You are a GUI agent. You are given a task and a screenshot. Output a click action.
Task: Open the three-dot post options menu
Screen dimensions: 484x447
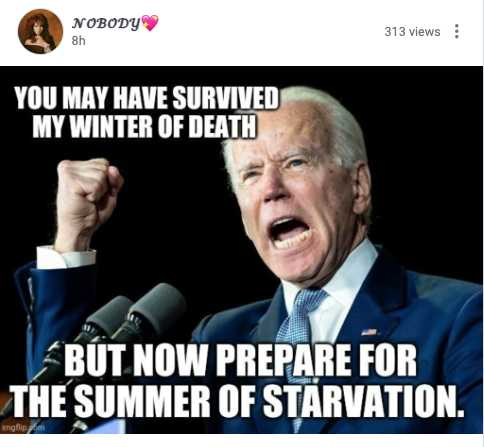[x=457, y=32]
